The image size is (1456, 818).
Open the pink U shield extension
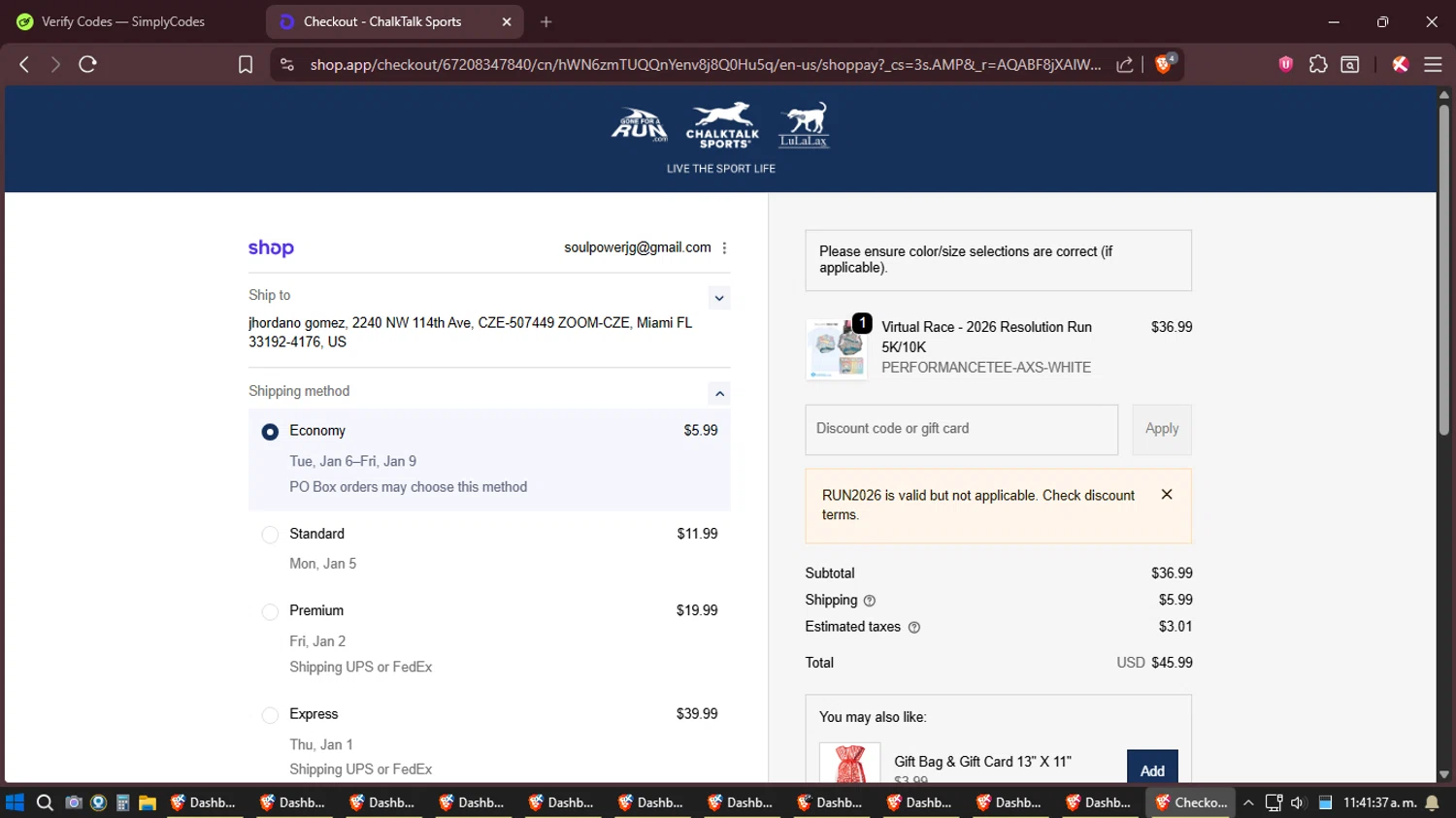coord(1285,64)
